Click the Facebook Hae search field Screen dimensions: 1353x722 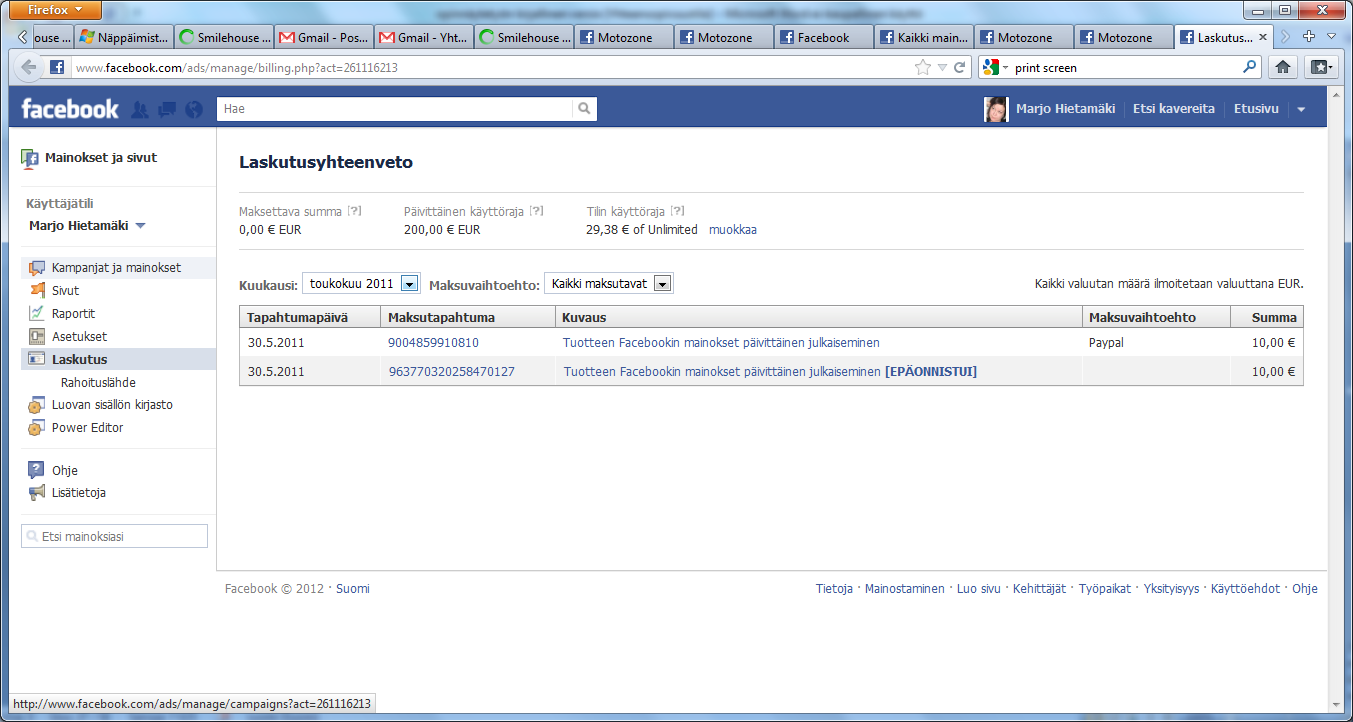point(395,109)
